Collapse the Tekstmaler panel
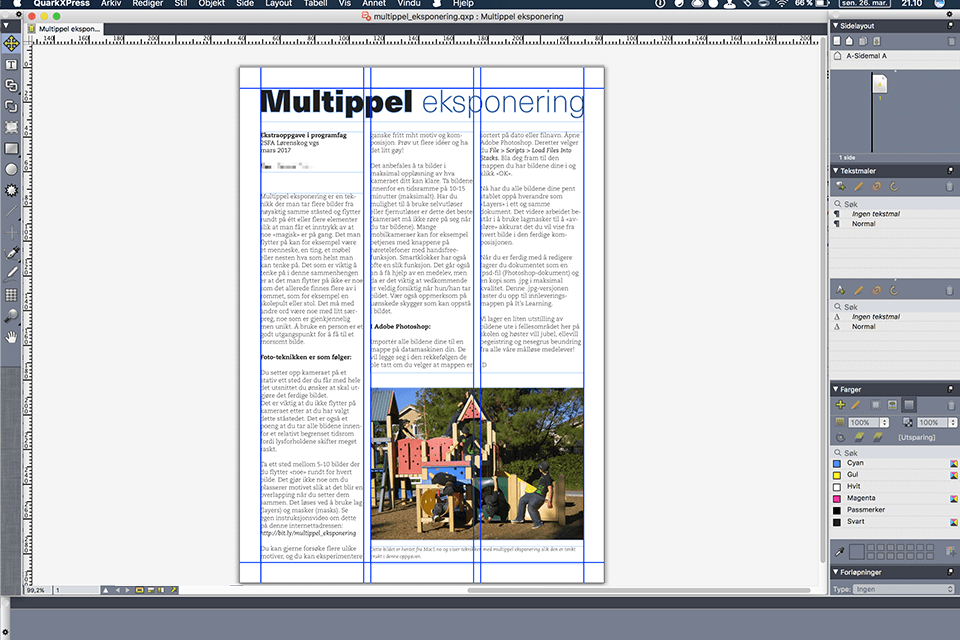 [835, 170]
